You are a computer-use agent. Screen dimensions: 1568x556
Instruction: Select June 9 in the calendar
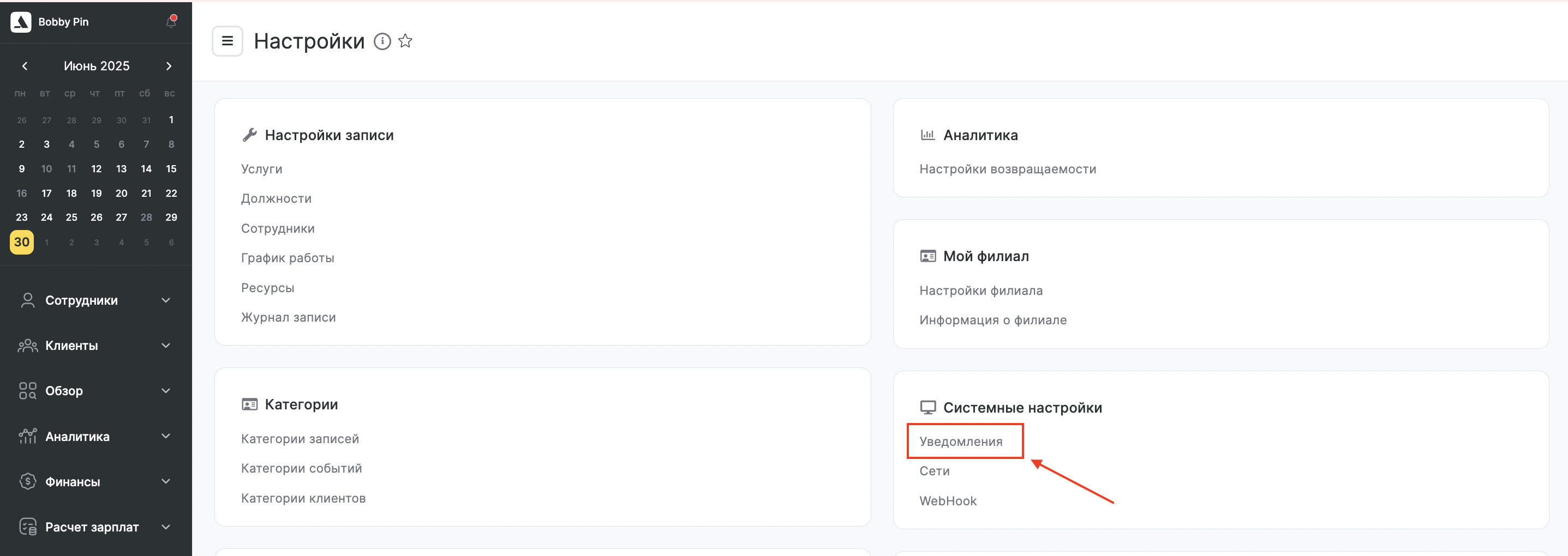[21, 168]
